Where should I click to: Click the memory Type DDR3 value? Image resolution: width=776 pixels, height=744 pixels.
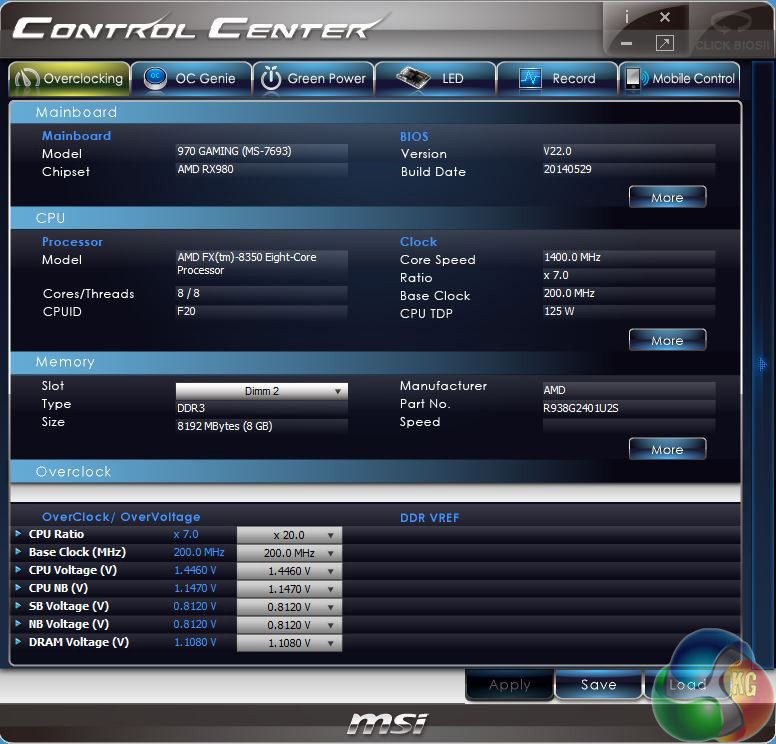point(262,408)
